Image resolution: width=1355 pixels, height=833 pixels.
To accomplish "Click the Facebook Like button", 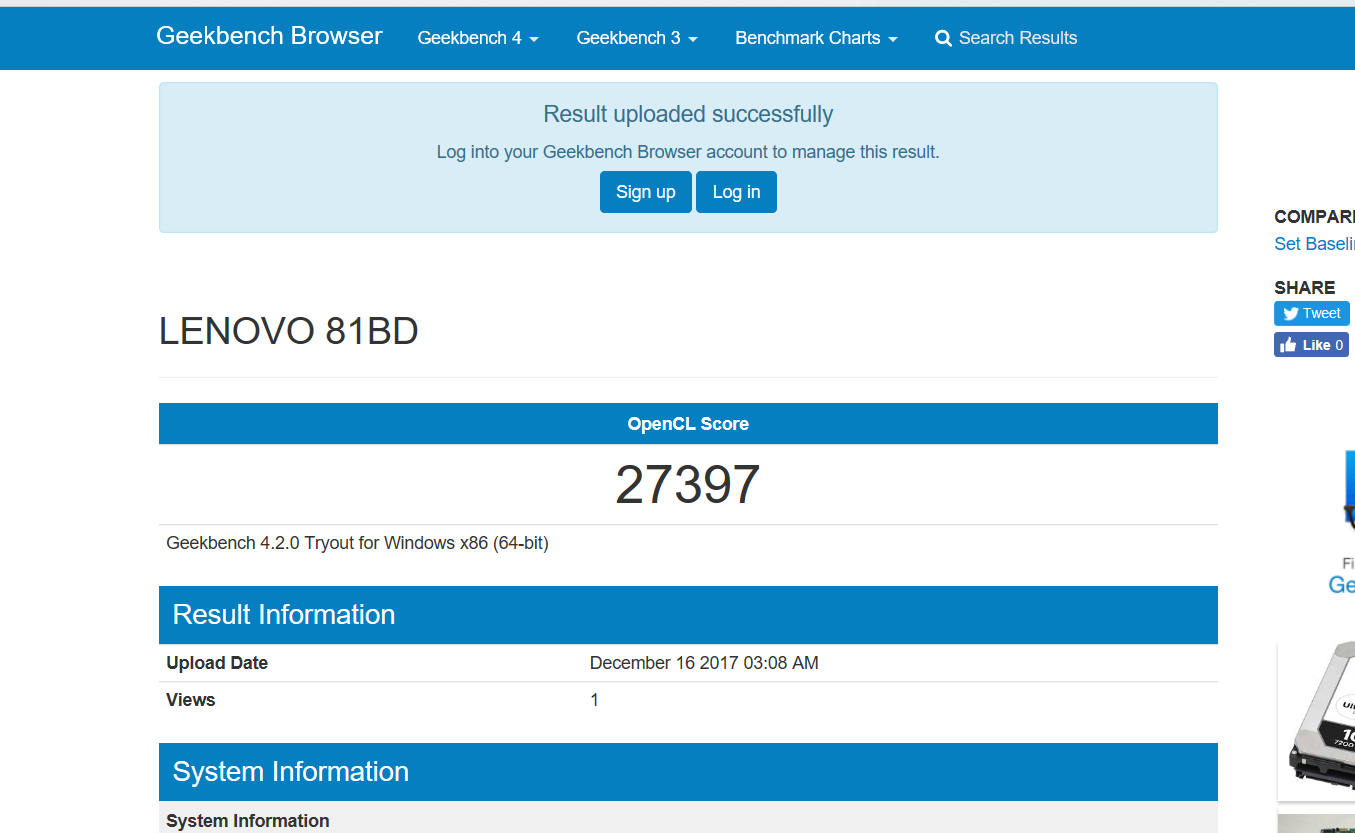I will coord(1312,345).
